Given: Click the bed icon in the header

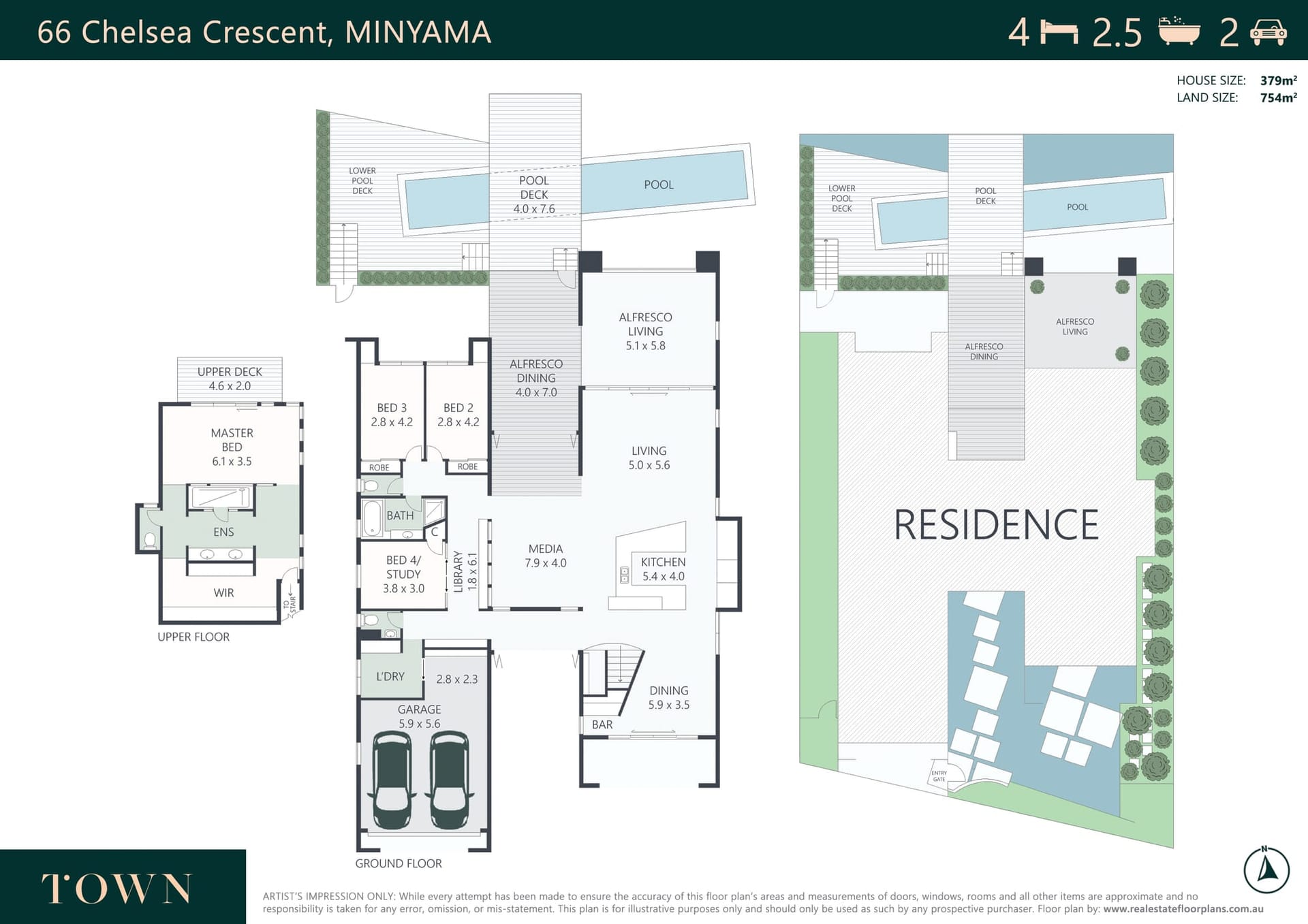Looking at the screenshot, I should pyautogui.click(x=1059, y=32).
